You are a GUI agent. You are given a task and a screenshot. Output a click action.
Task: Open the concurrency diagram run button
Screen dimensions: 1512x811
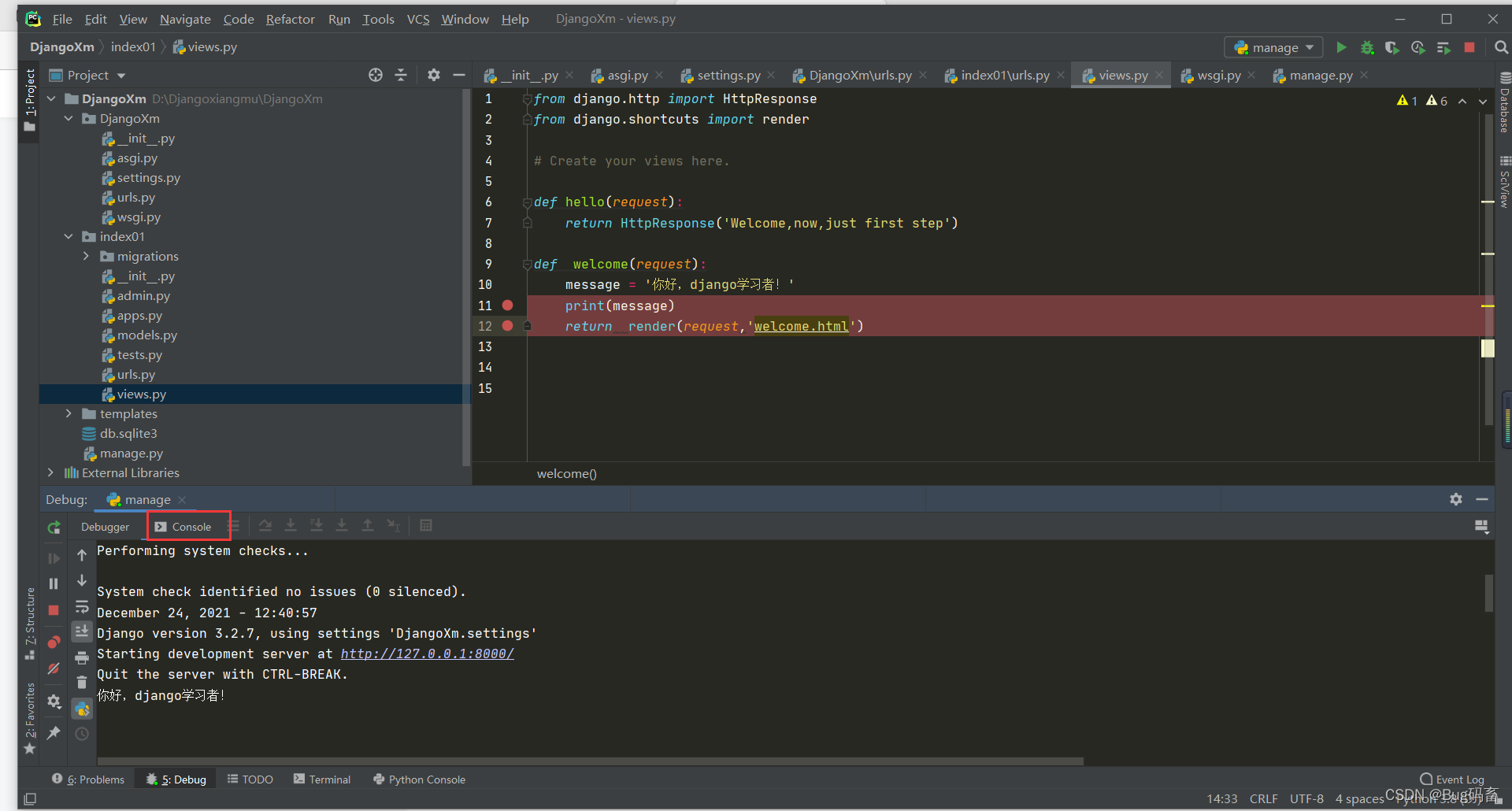point(1443,47)
